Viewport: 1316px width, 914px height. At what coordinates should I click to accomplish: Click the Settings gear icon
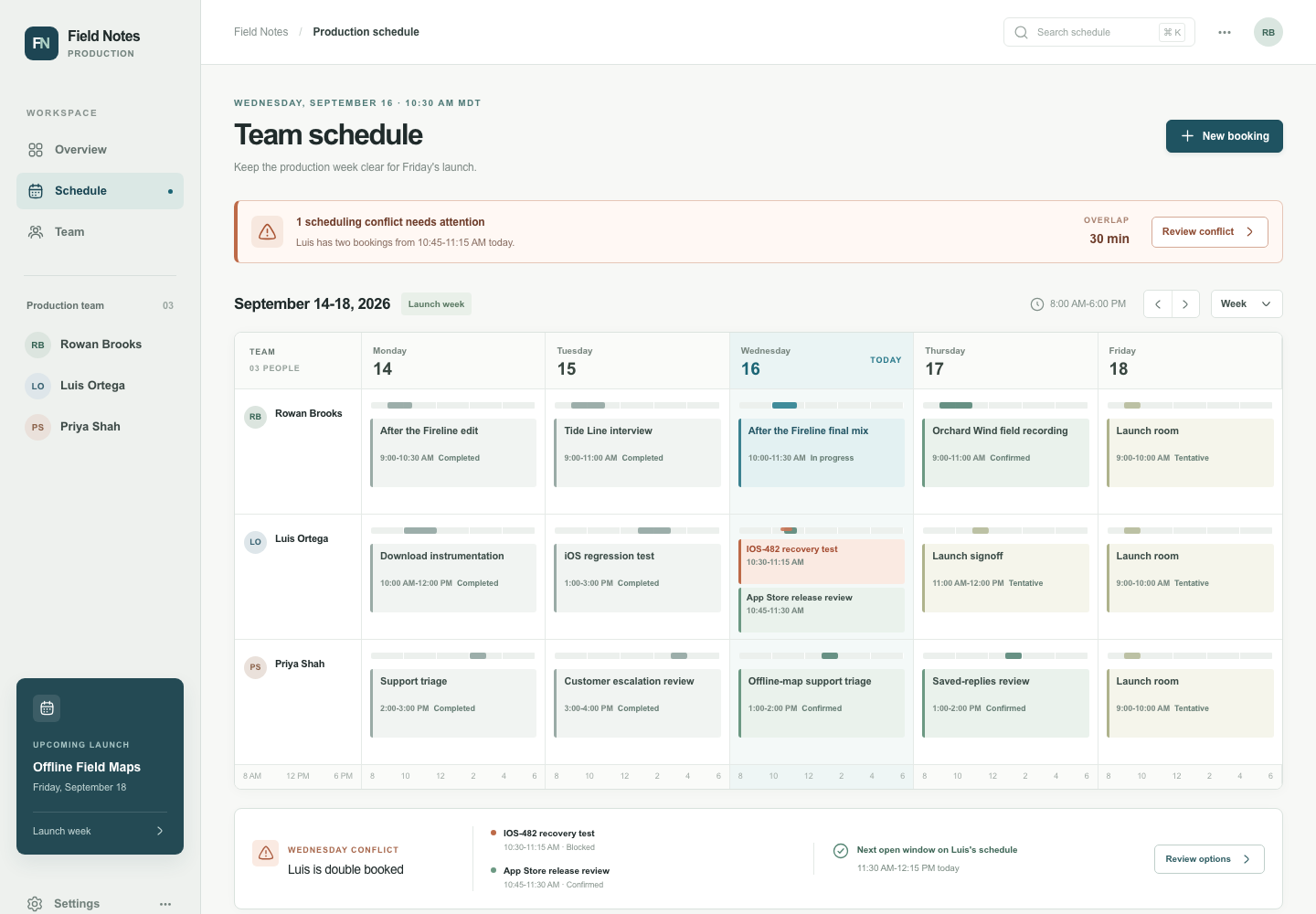(x=35, y=904)
